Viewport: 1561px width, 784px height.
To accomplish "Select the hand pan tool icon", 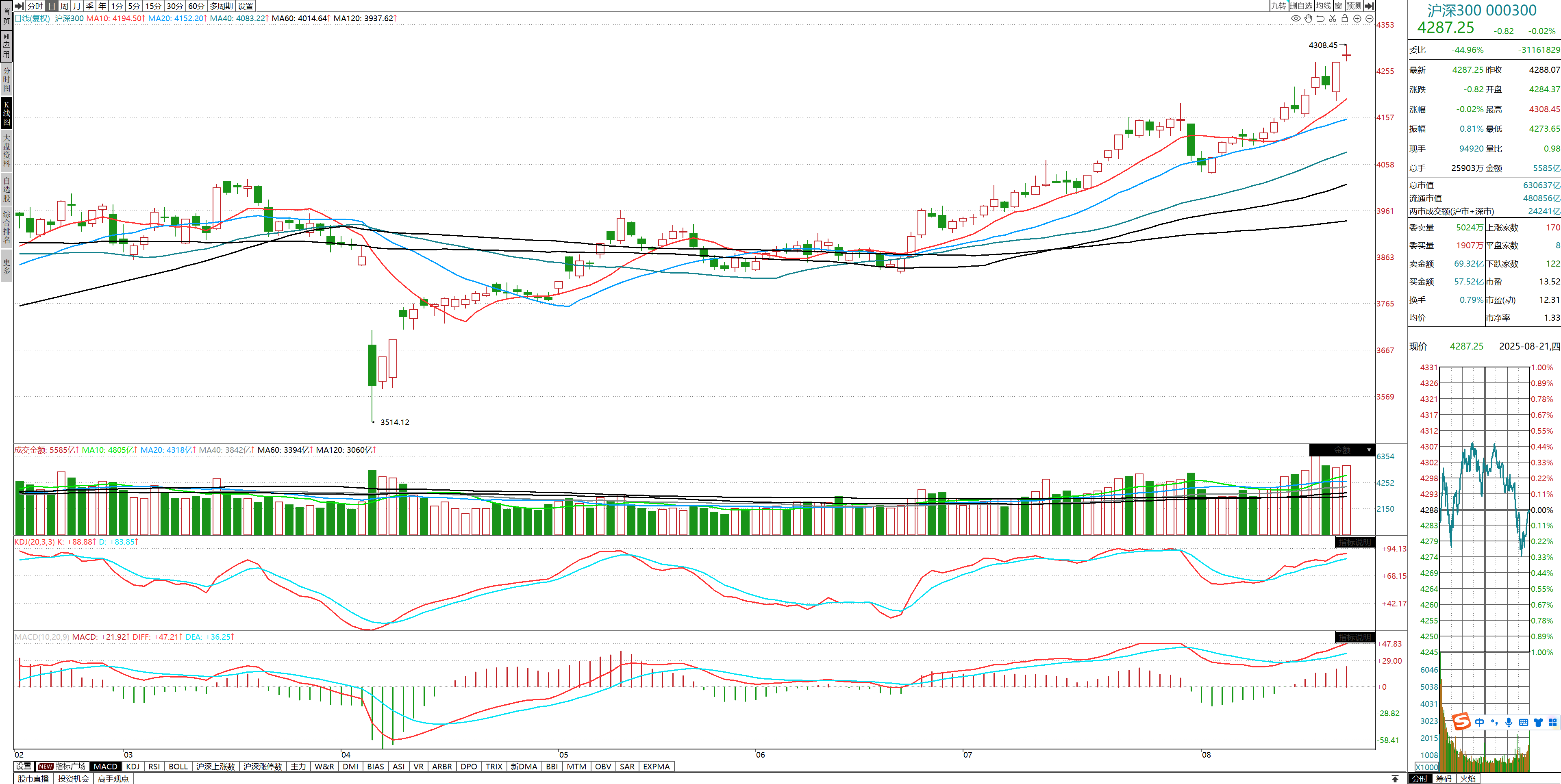I will click(1308, 18).
